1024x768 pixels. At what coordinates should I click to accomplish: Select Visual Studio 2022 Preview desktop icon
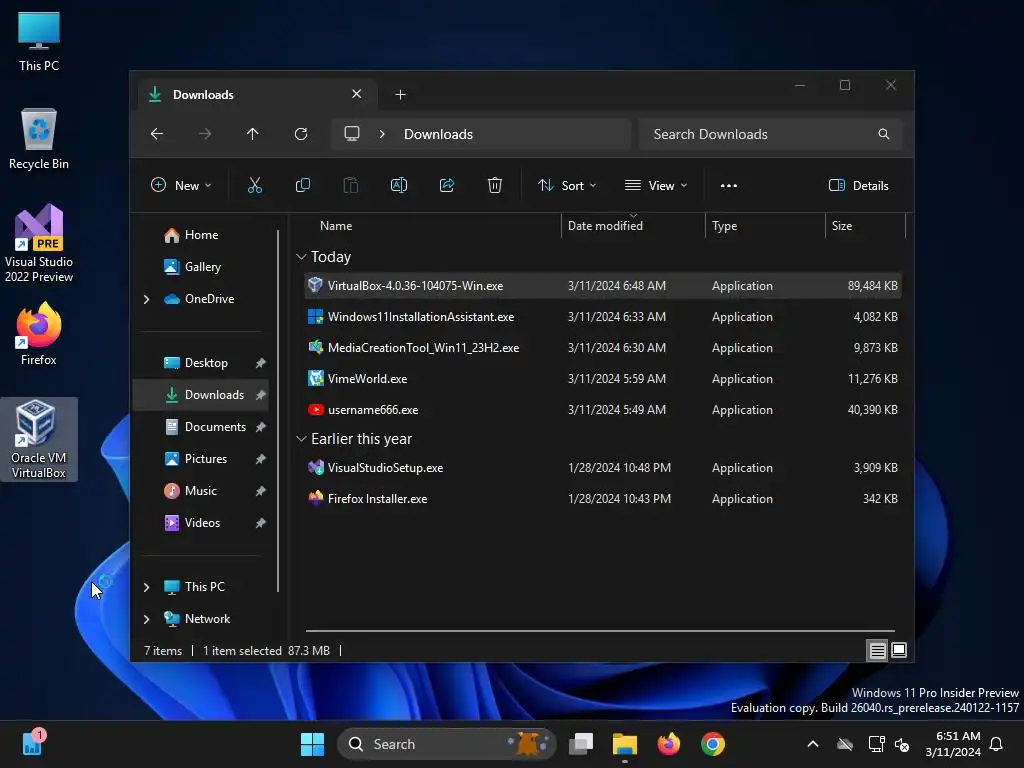click(39, 243)
